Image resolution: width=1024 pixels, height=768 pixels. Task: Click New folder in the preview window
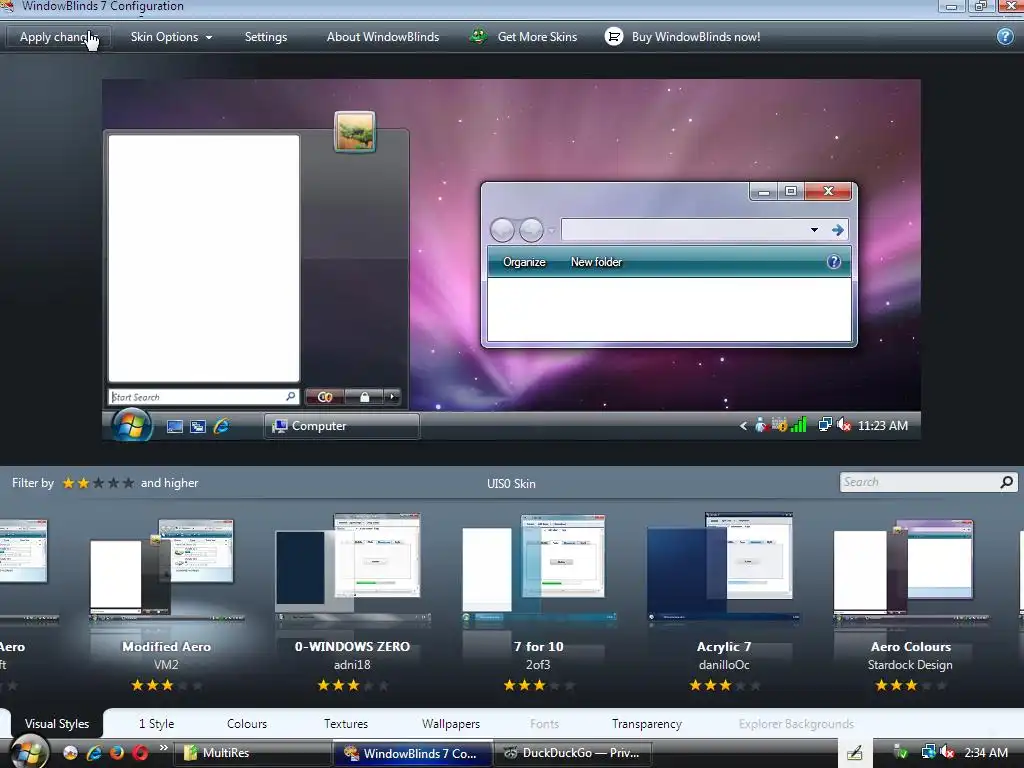click(596, 262)
